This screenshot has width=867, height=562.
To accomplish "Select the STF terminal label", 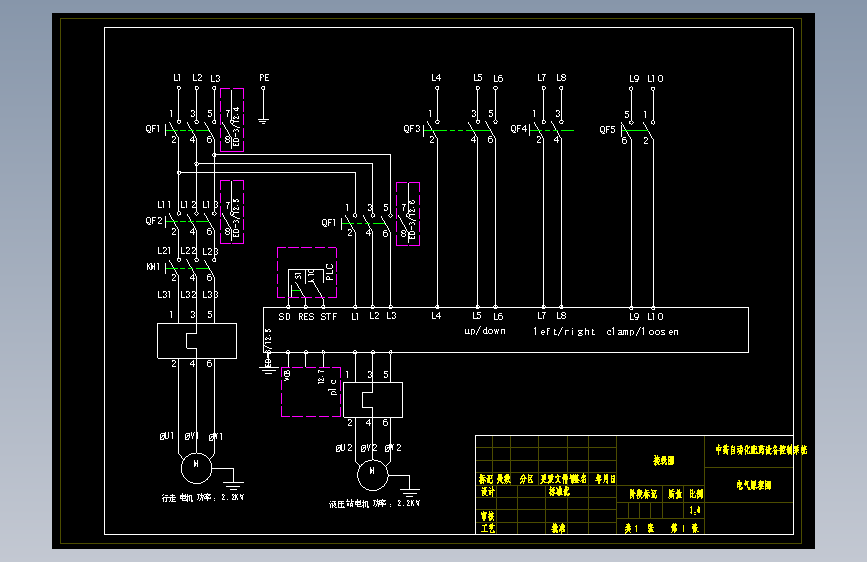I will click(328, 316).
